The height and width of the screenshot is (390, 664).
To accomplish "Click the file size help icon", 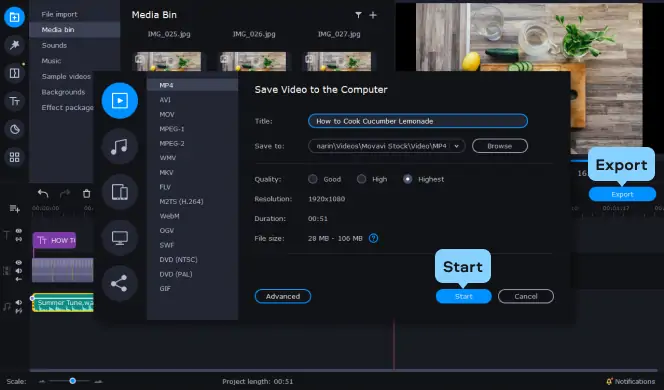I will tap(373, 238).
